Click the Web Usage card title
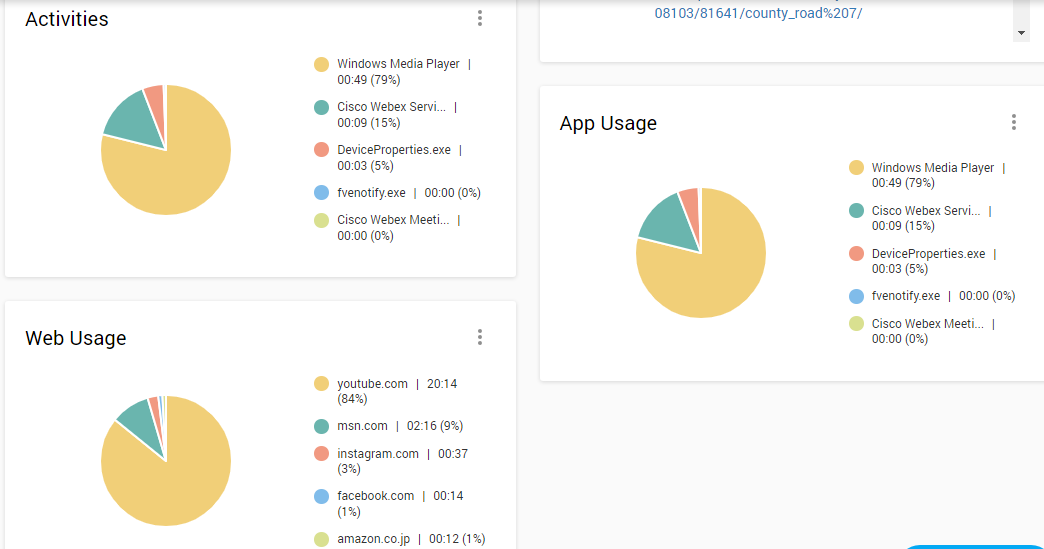This screenshot has height=549, width=1044. pos(76,337)
